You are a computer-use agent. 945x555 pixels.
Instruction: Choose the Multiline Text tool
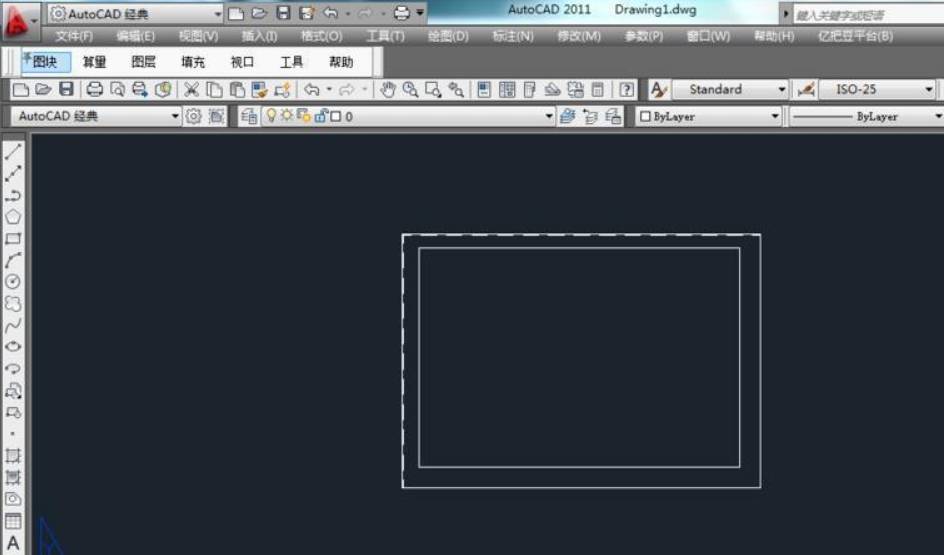pos(13,543)
